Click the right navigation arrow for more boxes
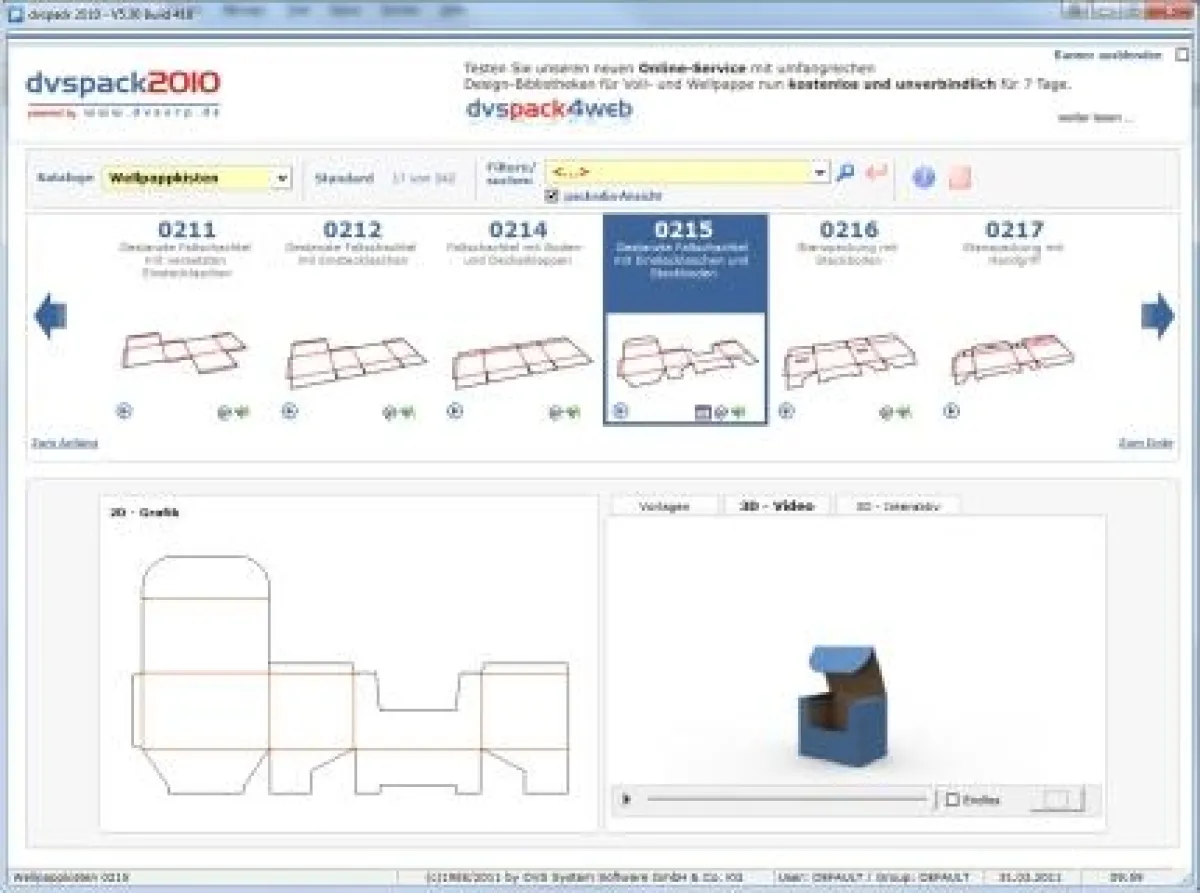1200x893 pixels. pos(1157,313)
